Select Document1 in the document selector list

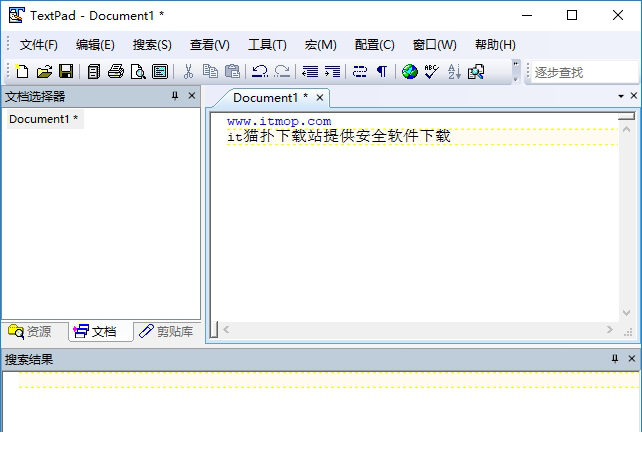(x=43, y=119)
